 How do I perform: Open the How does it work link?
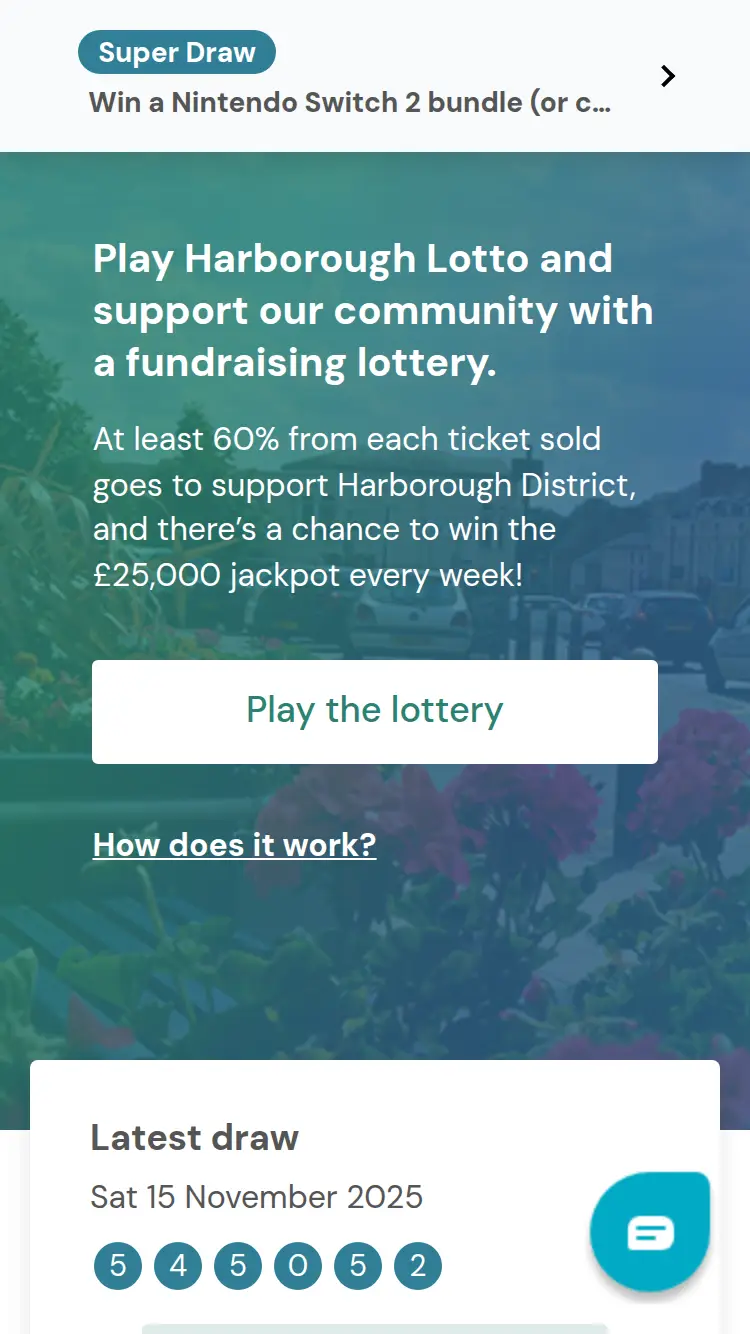tap(234, 845)
